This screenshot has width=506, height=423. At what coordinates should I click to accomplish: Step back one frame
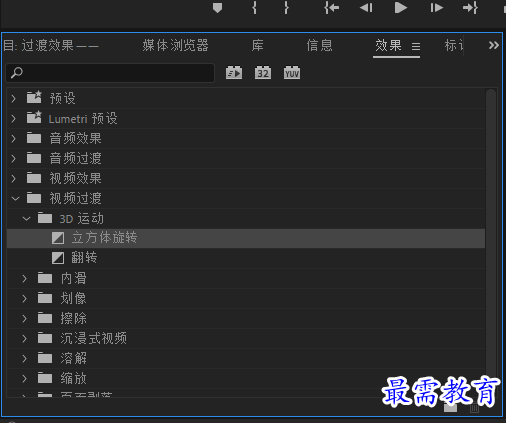click(x=366, y=8)
